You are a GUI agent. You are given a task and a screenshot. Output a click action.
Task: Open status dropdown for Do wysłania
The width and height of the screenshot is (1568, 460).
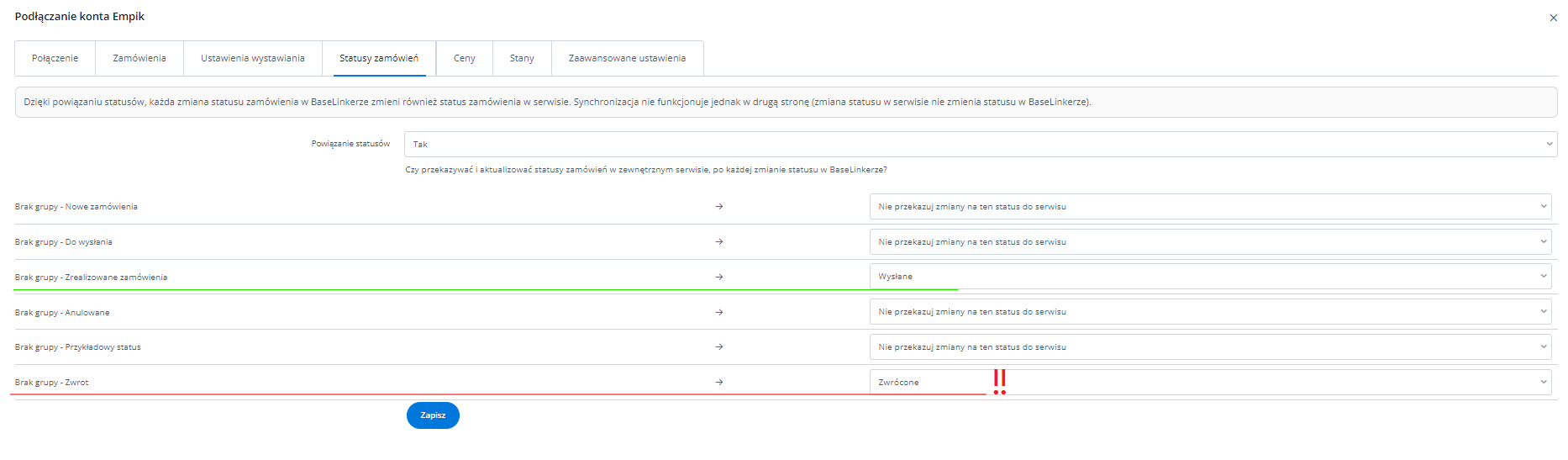[1210, 242]
